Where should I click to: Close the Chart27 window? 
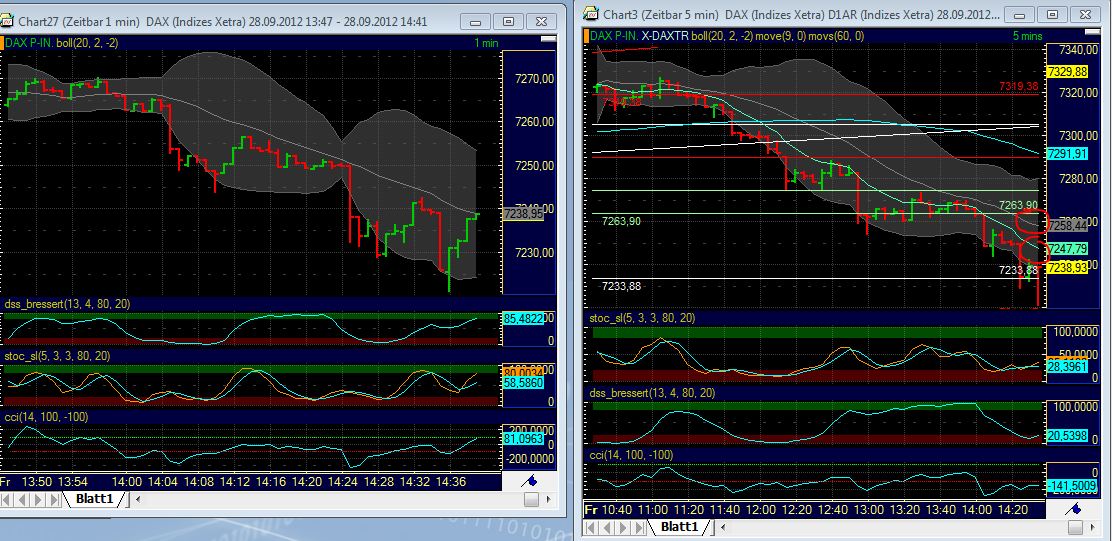(x=540, y=22)
